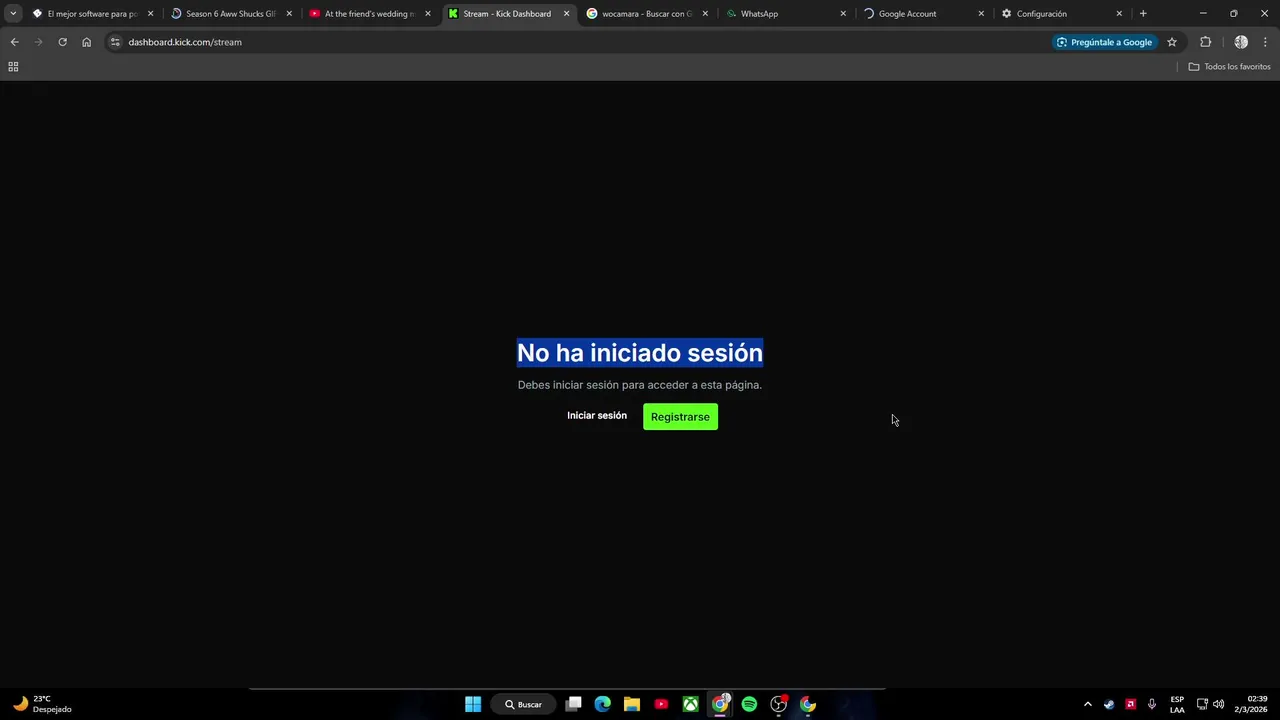The height and width of the screenshot is (720, 1280).
Task: Open the Chrome profile avatar
Action: [1241, 42]
